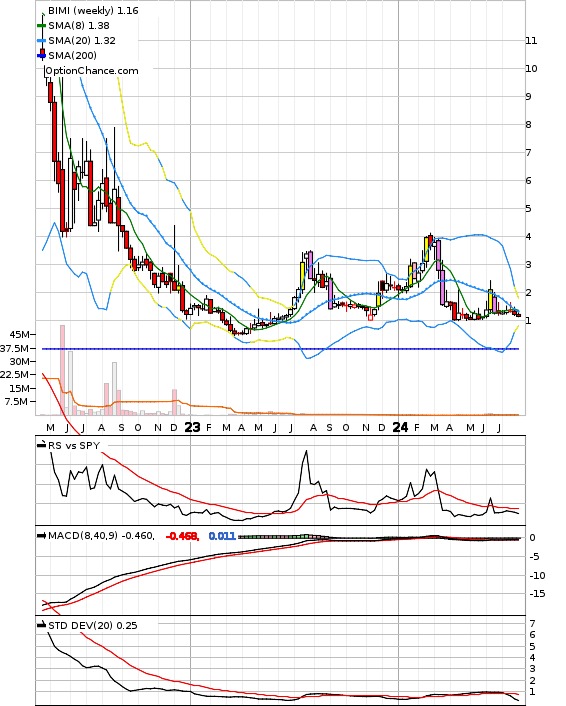Click the STD DEV(20) 0.25 label
Screen dimensions: 566x706
pos(93,625)
